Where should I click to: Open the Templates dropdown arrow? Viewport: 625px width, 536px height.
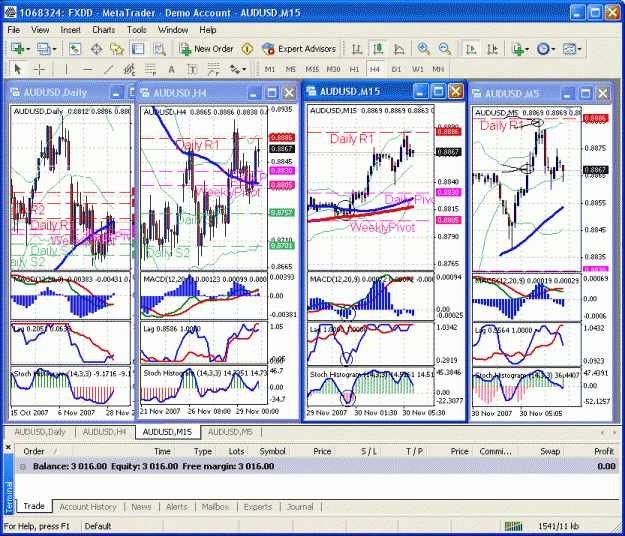coord(580,49)
